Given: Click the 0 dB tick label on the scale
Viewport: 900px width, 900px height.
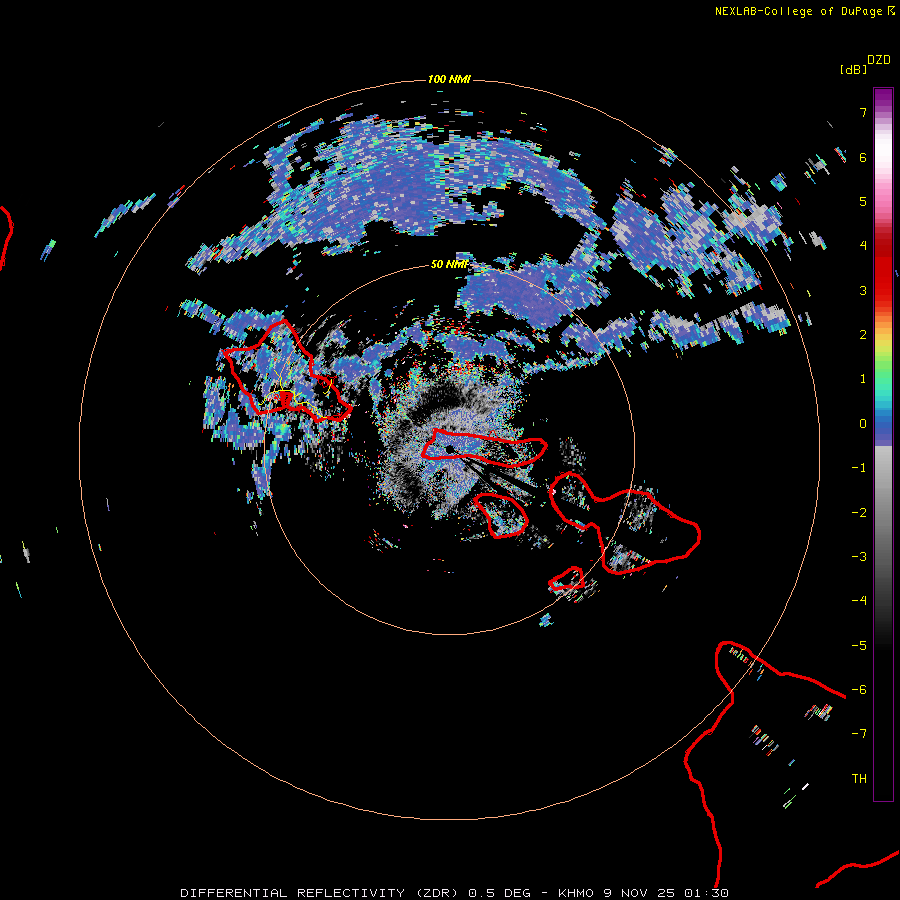Looking at the screenshot, I should [x=863, y=424].
